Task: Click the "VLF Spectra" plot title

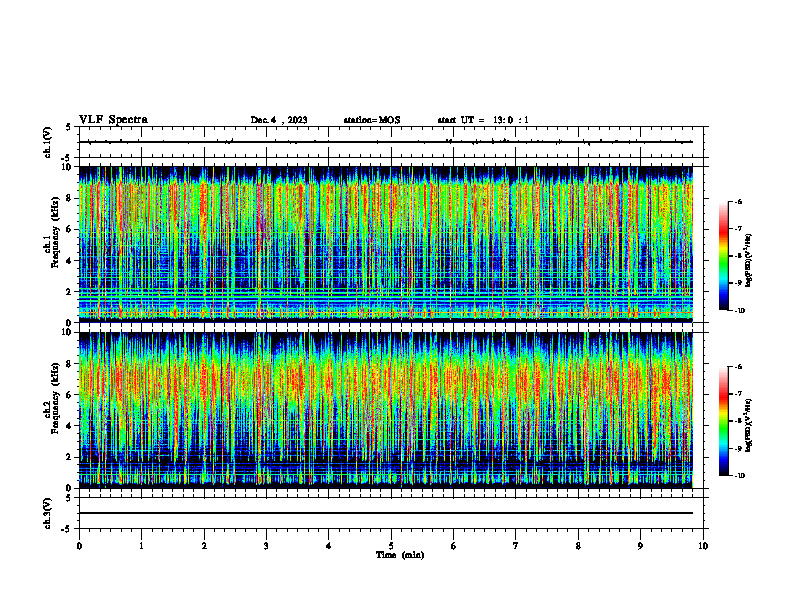Action: 113,120
